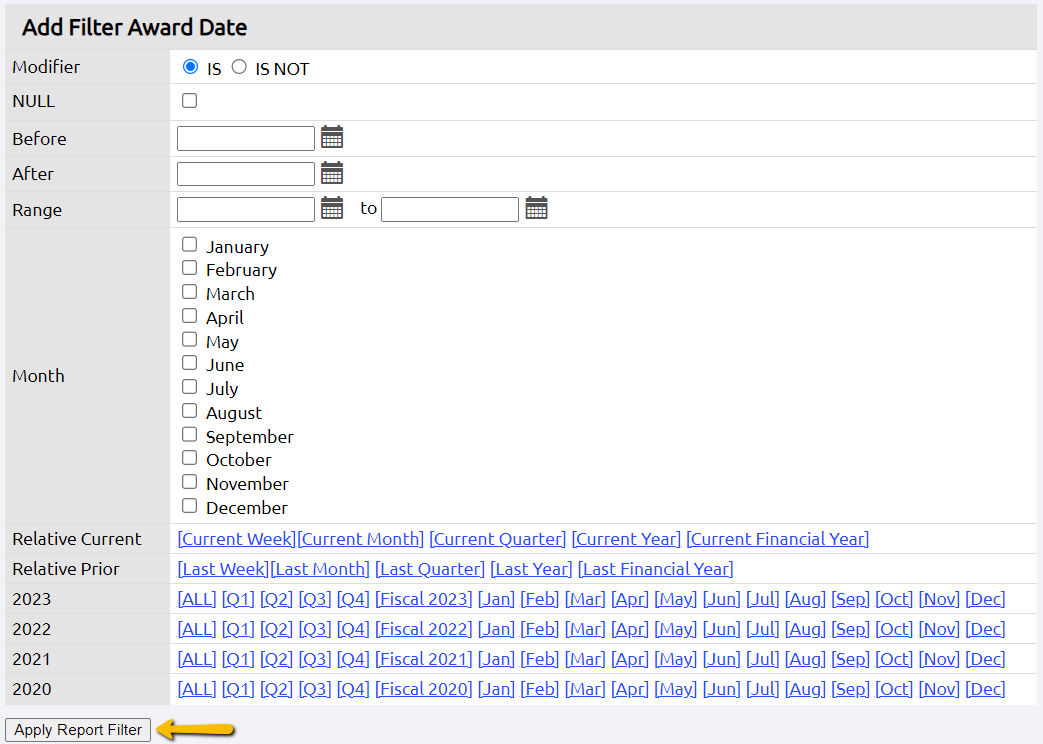
Task: Open the calendar picker for Before date
Action: click(x=331, y=137)
